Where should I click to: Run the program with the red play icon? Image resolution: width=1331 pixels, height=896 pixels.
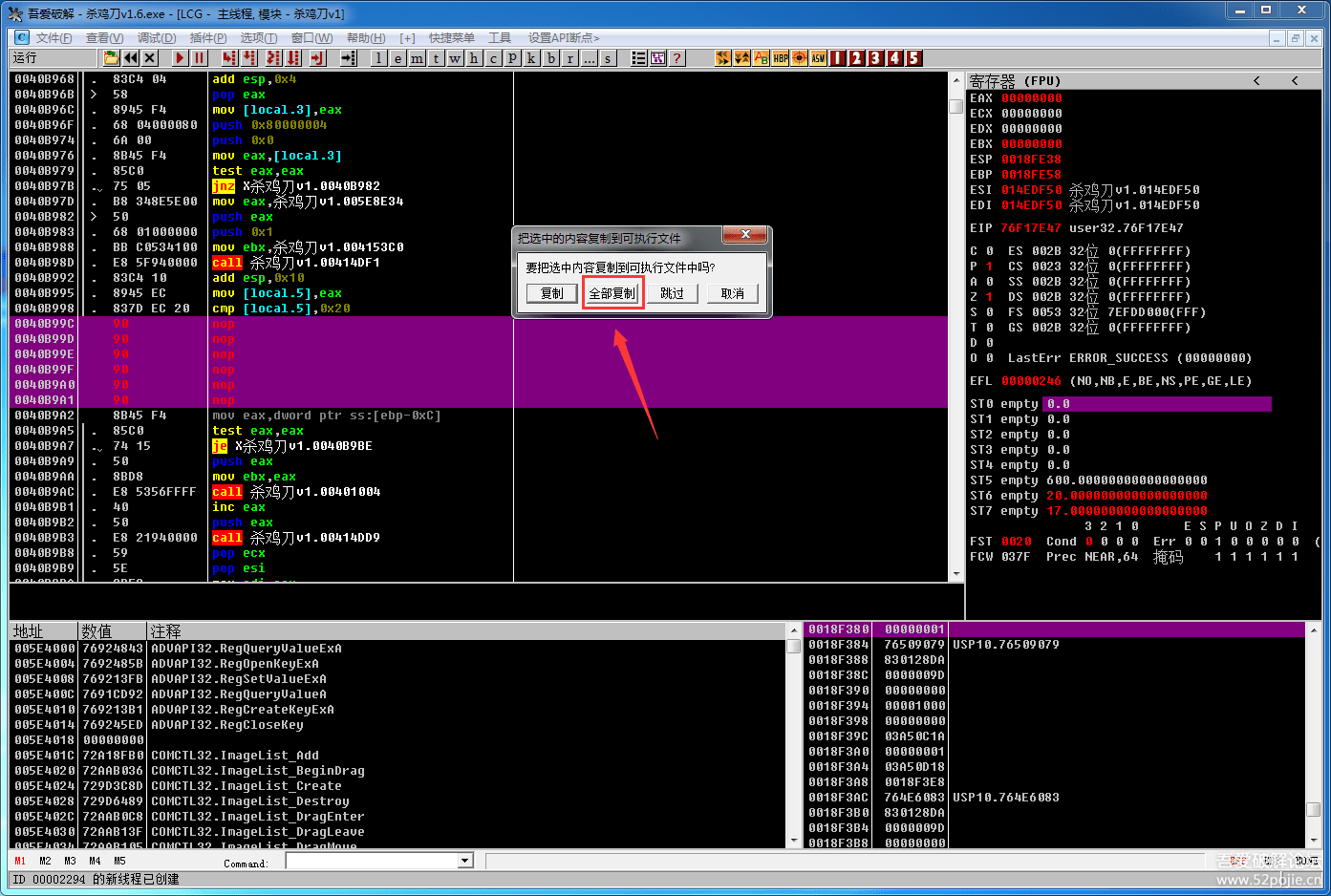pos(180,58)
